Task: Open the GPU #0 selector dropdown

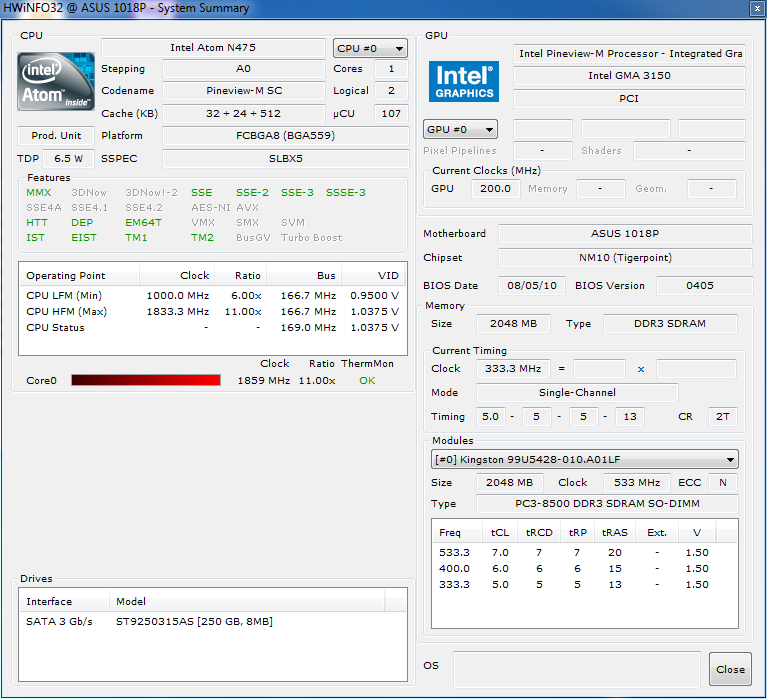Action: 460,130
